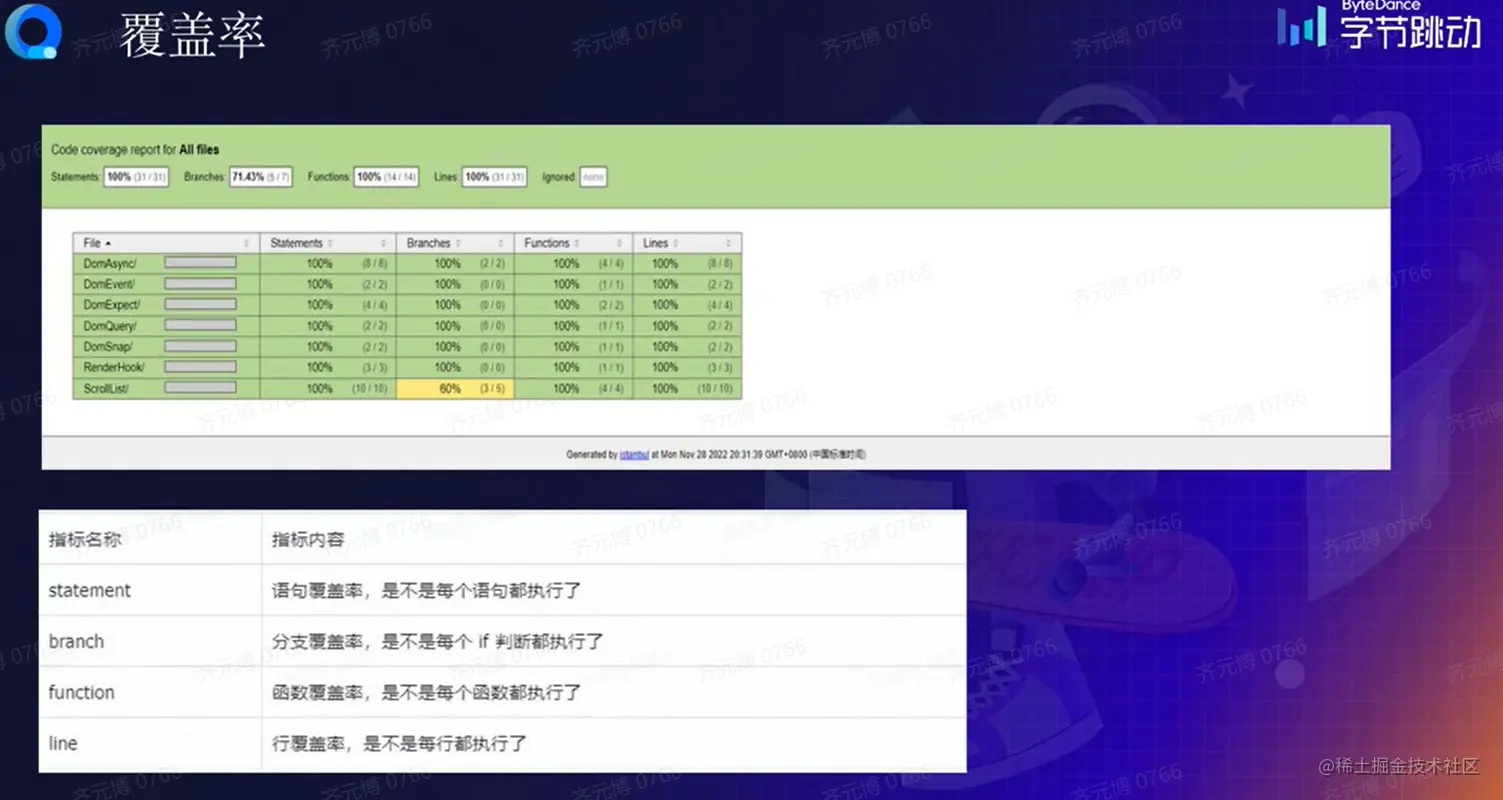This screenshot has height=800, width=1503.
Task: Open the DomEvent/ folder link
Action: pyautogui.click(x=109, y=285)
